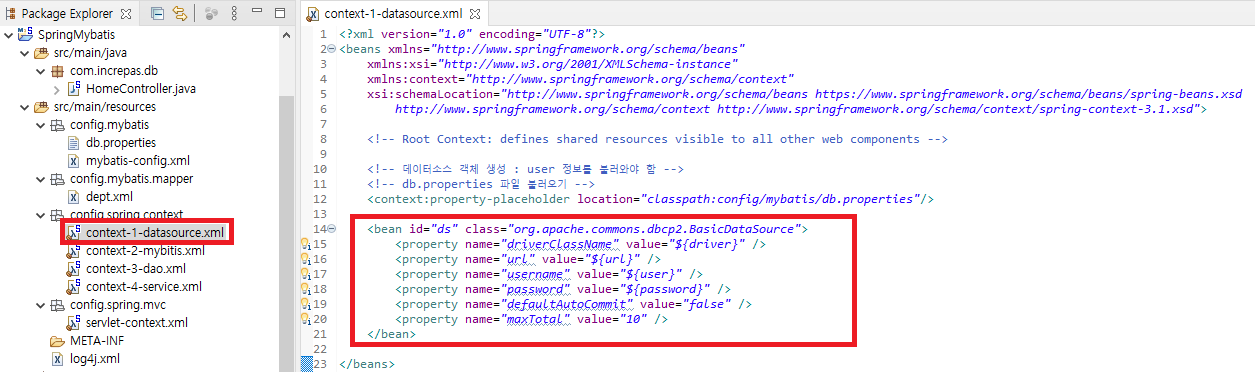The height and width of the screenshot is (372, 1255).
Task: Click the context-3-dao.xml Spring file icon
Action: 73,268
